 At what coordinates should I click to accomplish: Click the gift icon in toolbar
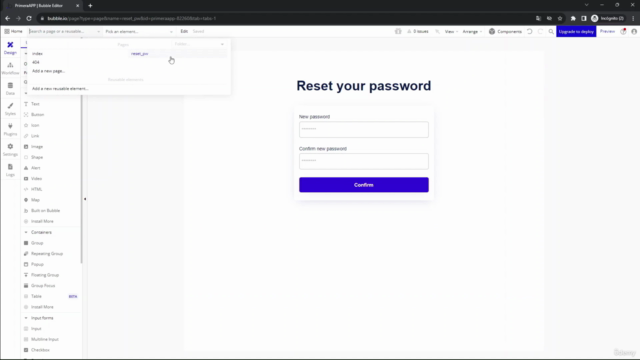coord(398,31)
